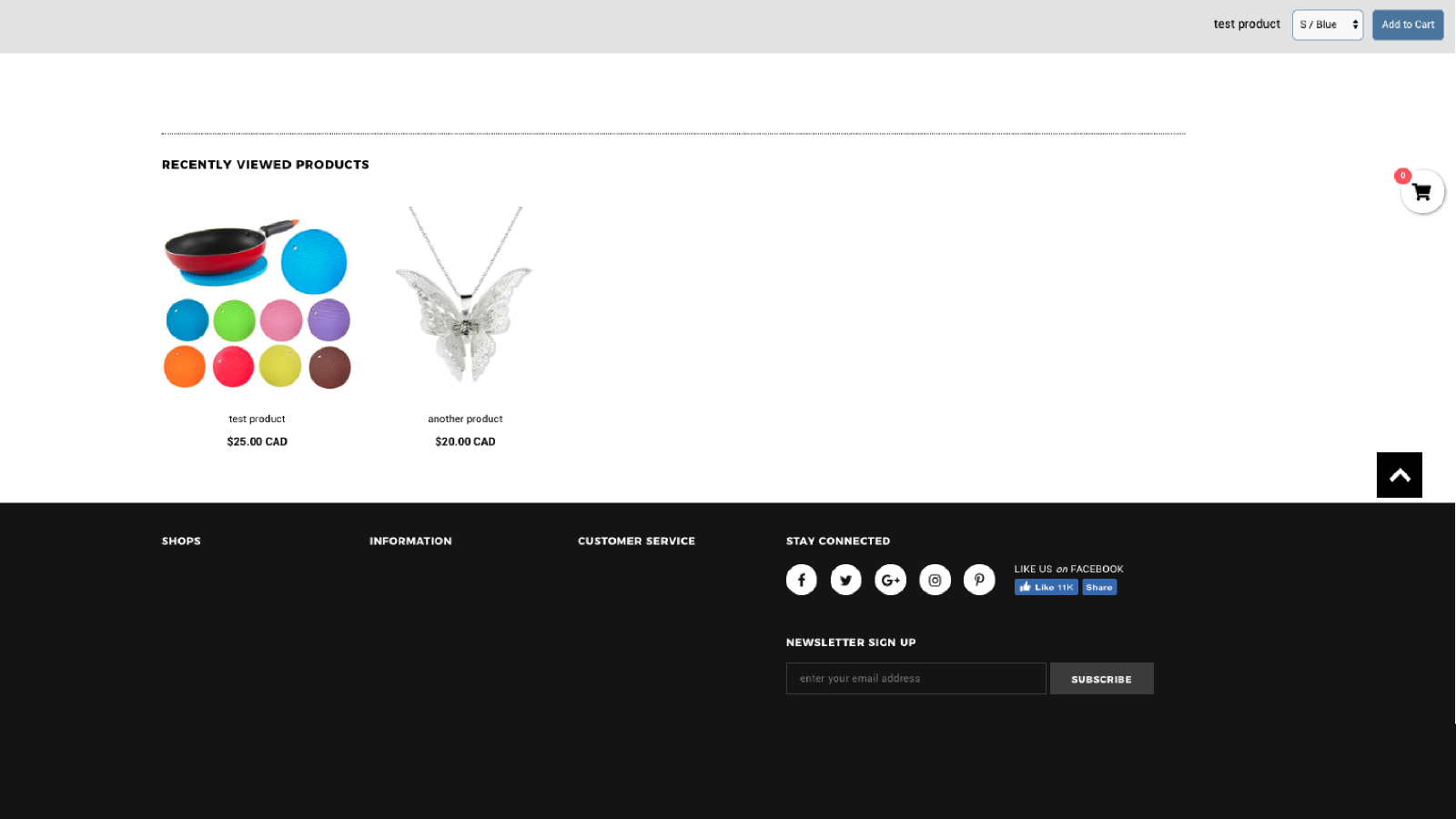This screenshot has height=819, width=1456.
Task: Expand the CUSTOMER SERVICE footer section
Action: (636, 541)
